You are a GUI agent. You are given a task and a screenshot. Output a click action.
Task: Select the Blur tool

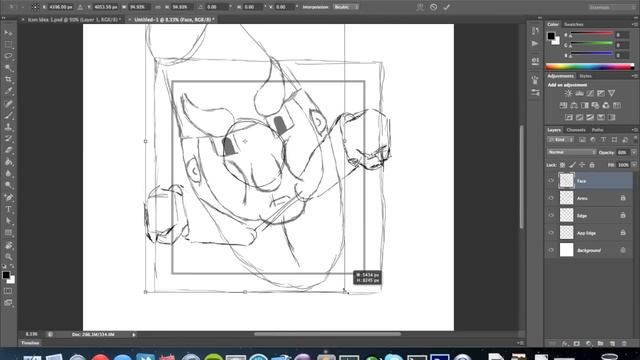point(8,174)
